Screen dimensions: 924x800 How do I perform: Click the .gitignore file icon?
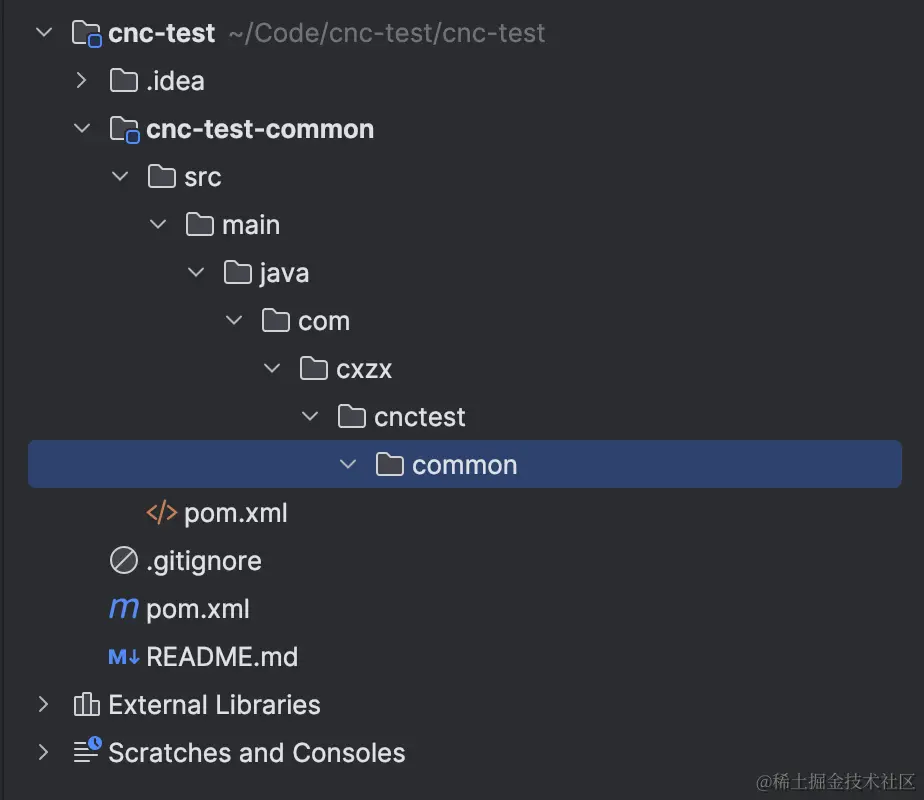(123, 561)
